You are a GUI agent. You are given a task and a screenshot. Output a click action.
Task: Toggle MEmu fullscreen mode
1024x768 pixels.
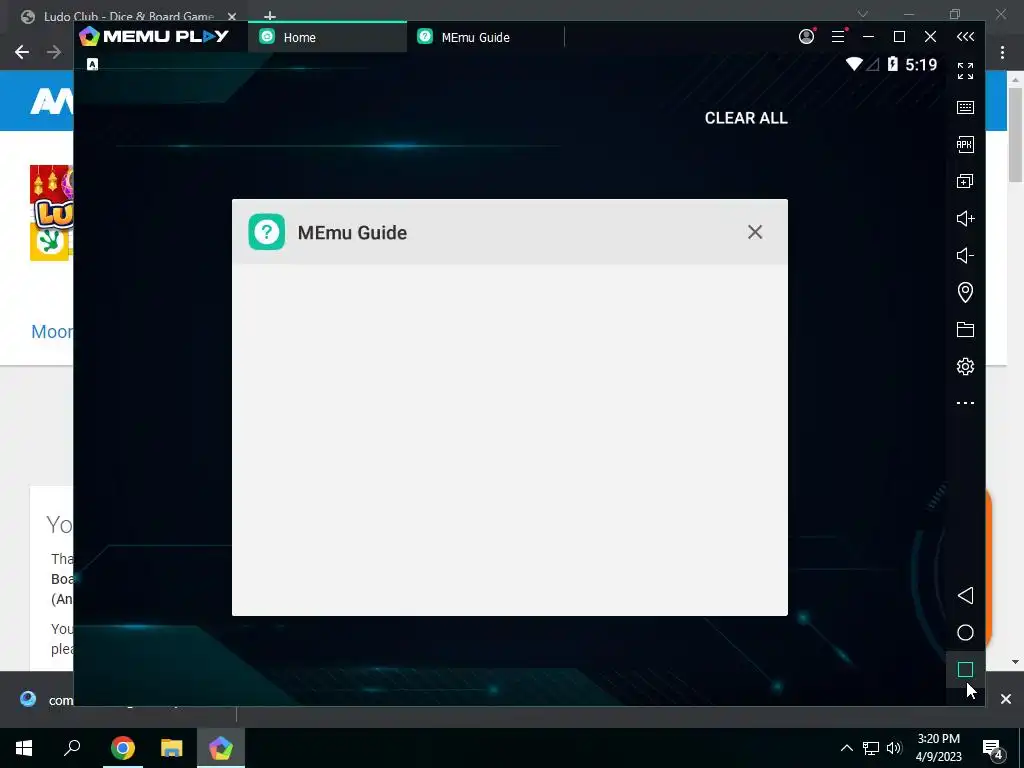(965, 71)
